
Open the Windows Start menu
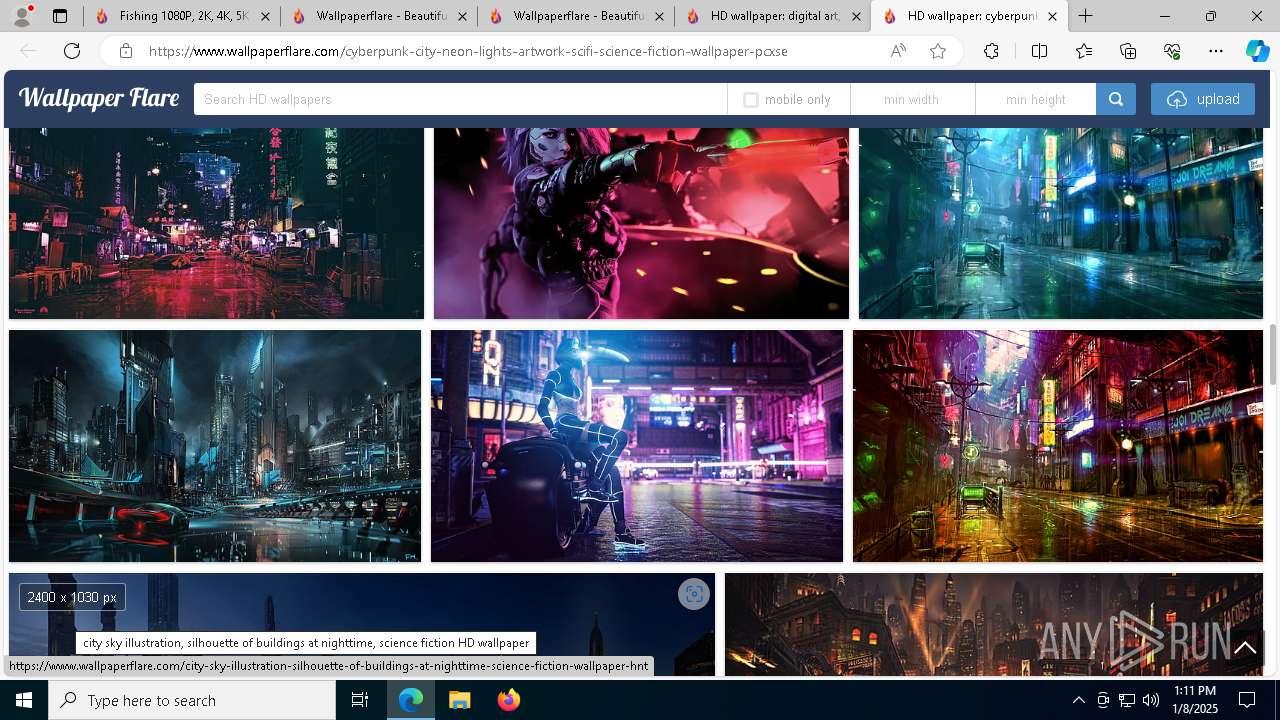tap(24, 700)
